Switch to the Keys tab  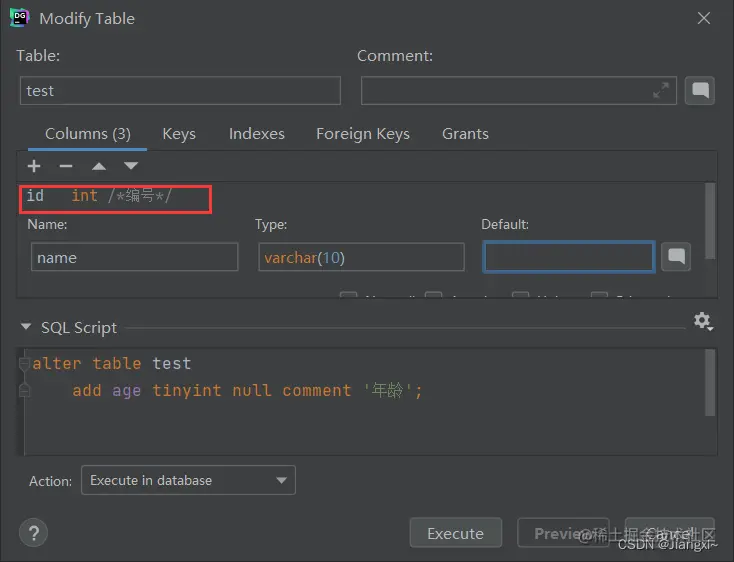(x=179, y=134)
